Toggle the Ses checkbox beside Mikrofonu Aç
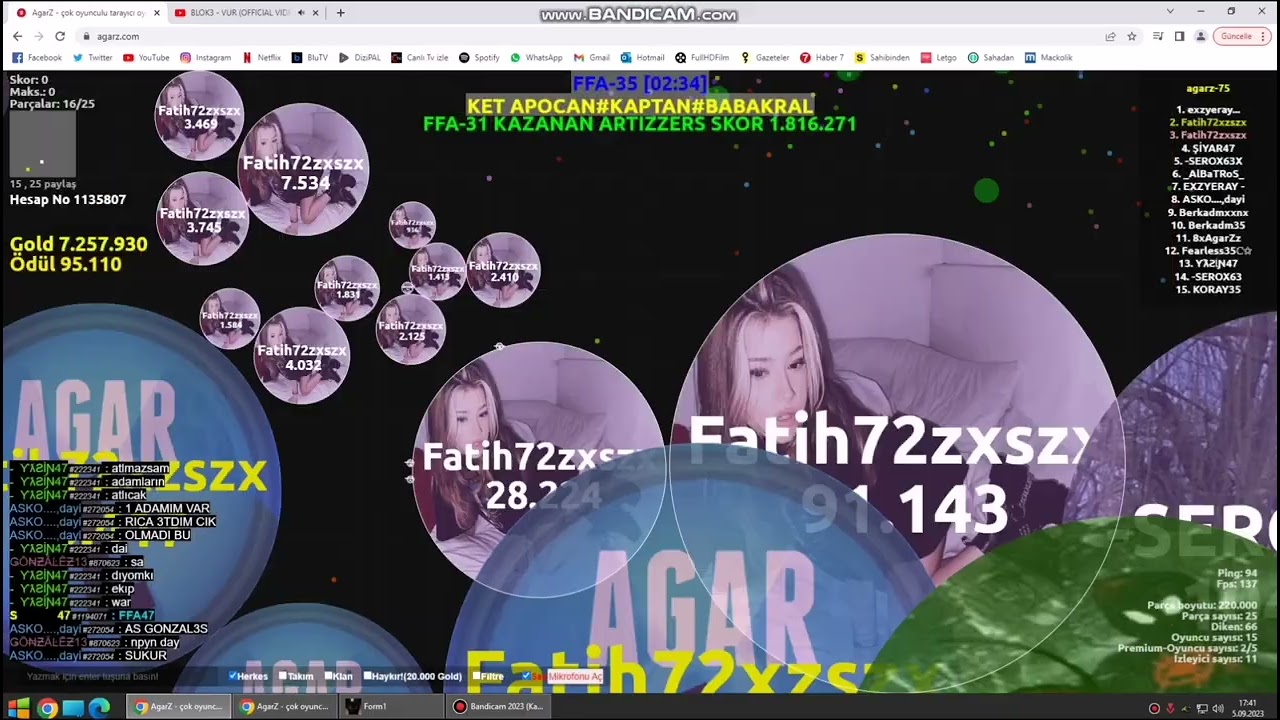The image size is (1280, 720). pos(526,676)
